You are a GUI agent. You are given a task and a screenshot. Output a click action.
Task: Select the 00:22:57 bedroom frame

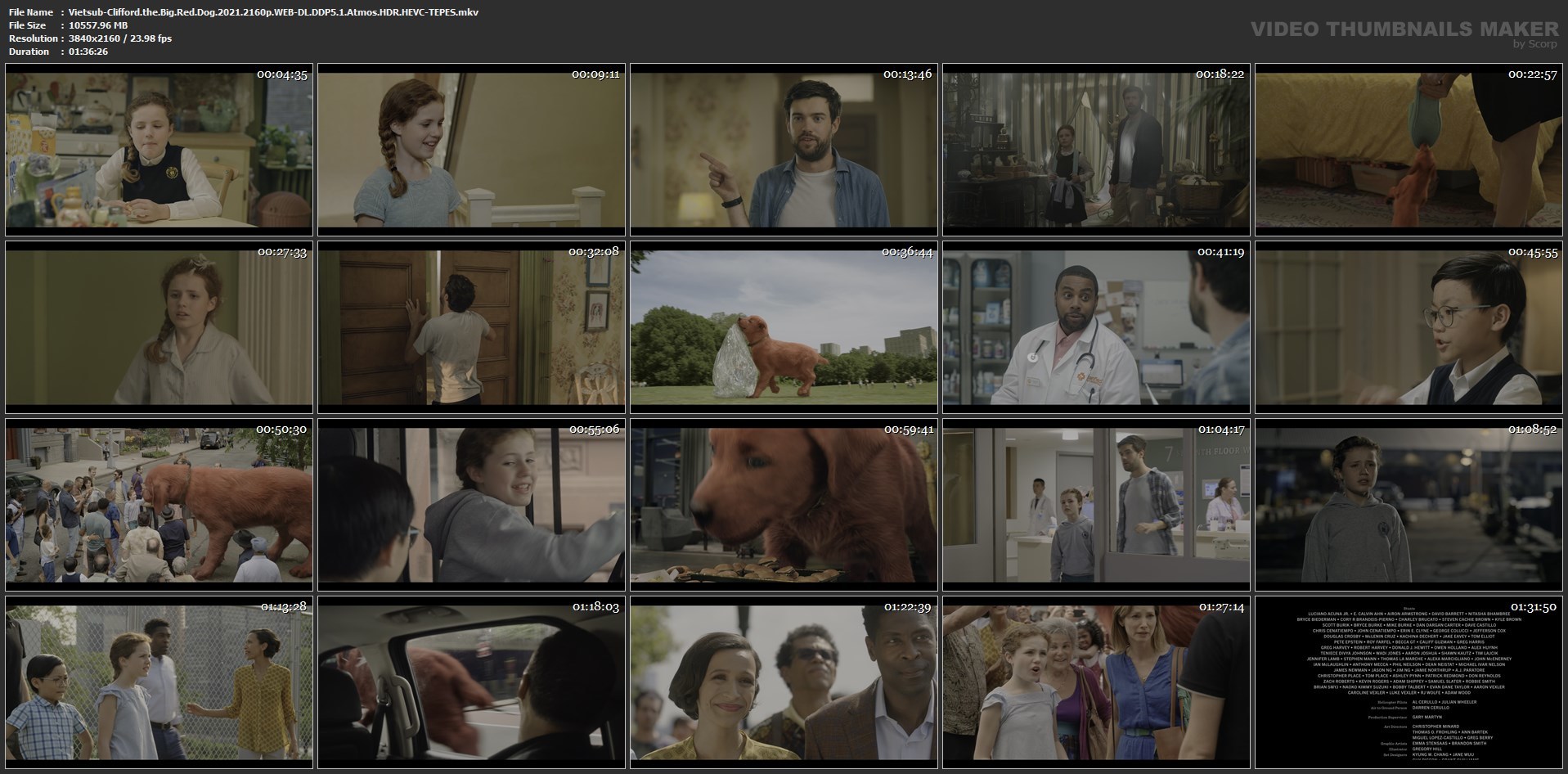tap(1409, 150)
